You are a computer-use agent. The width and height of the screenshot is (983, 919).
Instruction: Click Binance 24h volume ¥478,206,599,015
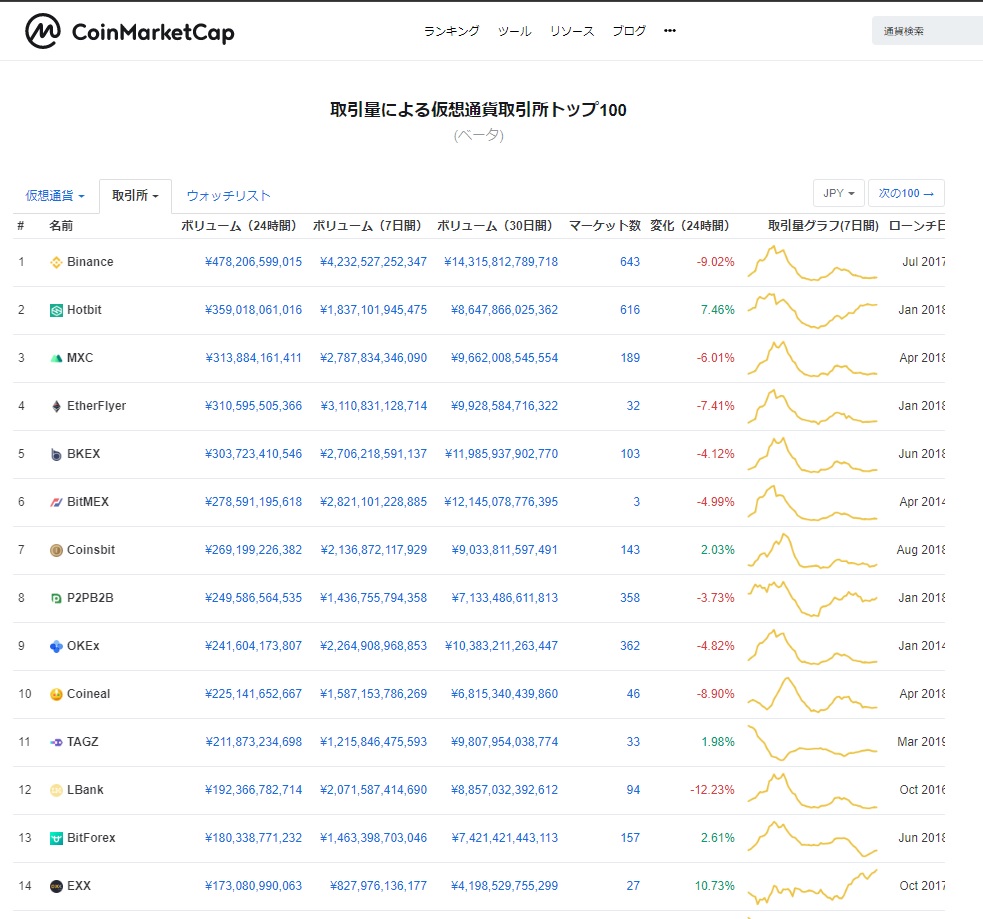tap(253, 262)
